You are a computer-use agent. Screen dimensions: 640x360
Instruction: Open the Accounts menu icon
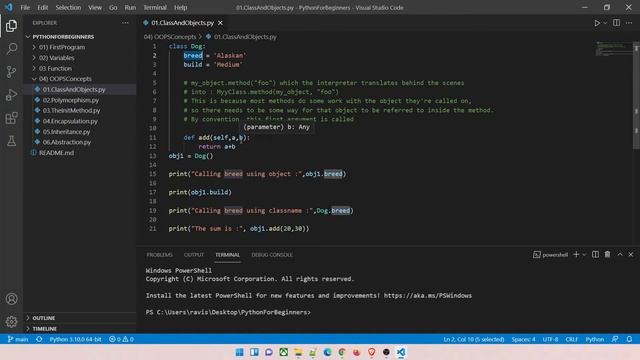coord(11,299)
